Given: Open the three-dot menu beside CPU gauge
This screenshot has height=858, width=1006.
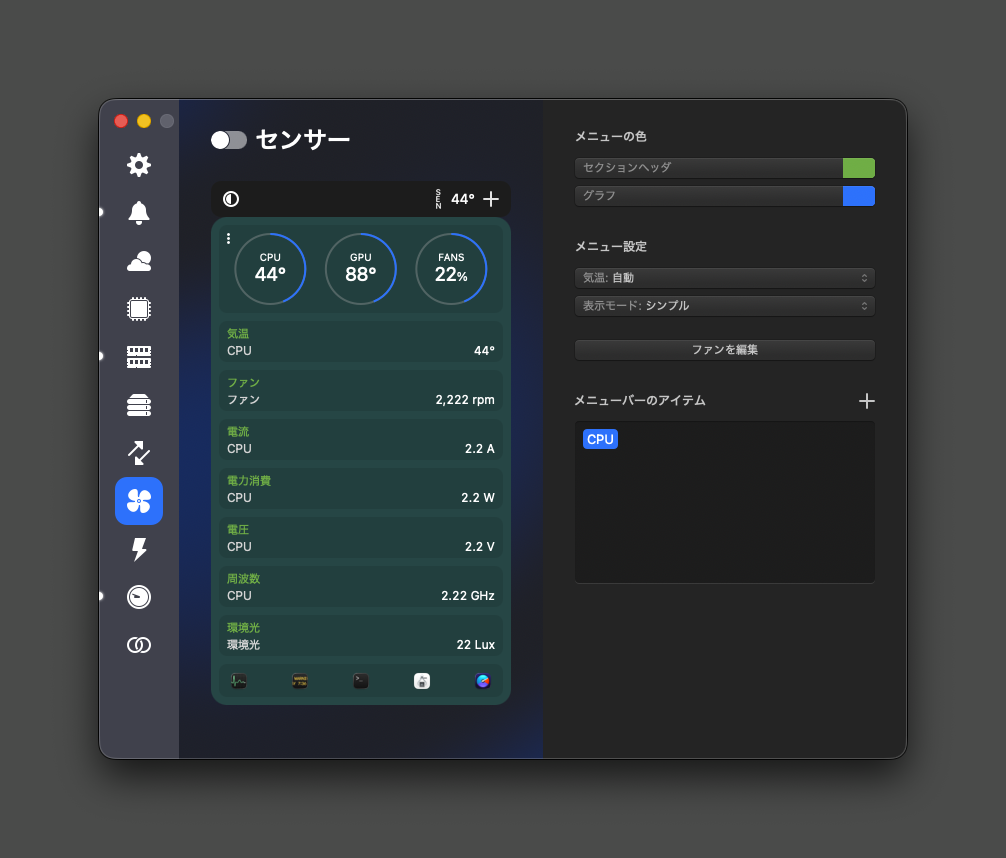Looking at the screenshot, I should [228, 239].
